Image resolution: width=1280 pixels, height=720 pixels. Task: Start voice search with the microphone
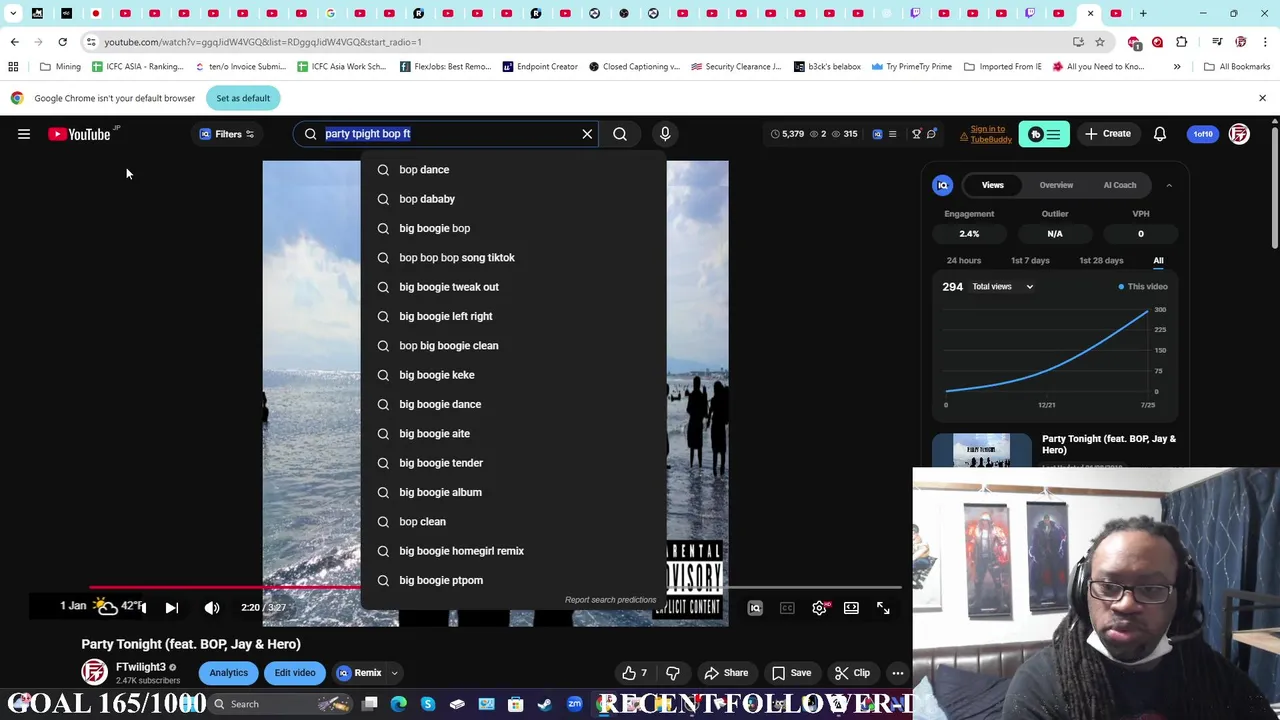coord(665,134)
